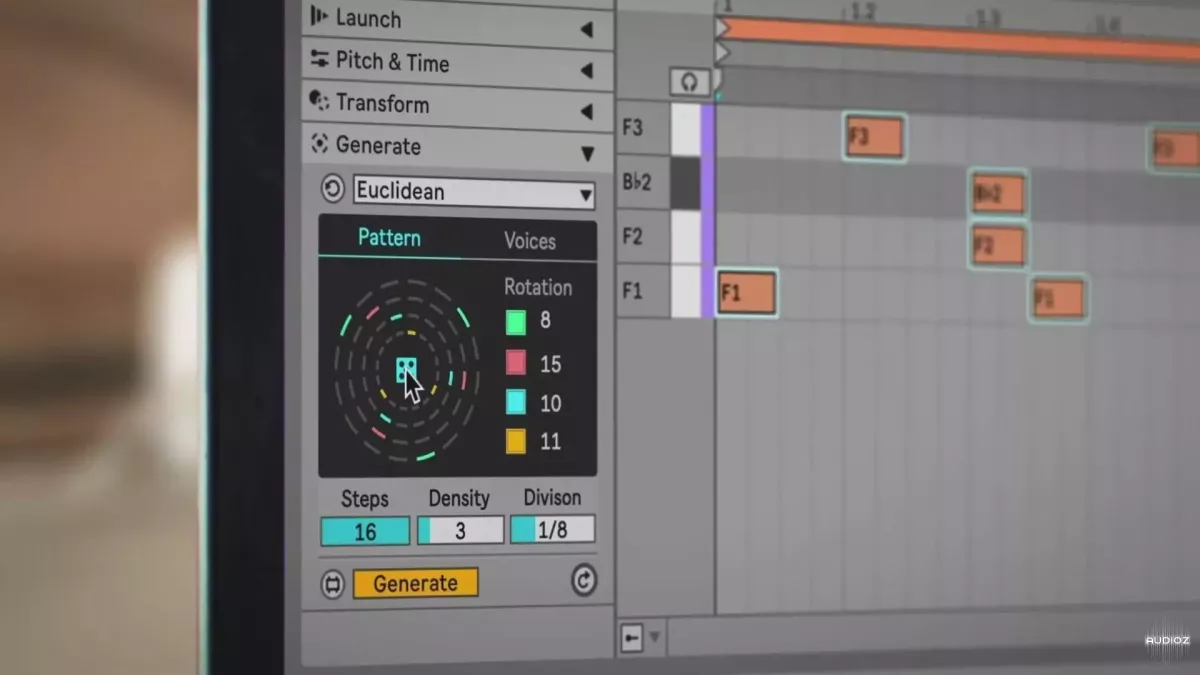The image size is (1200, 675).
Task: Click the Transform panel icon
Action: coord(320,102)
